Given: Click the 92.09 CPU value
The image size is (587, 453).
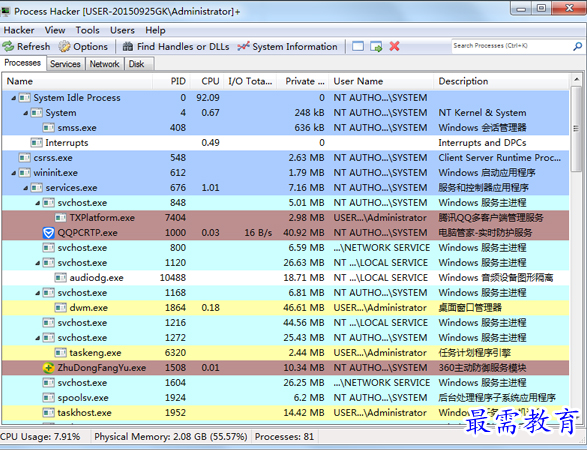Looking at the screenshot, I should pos(208,98).
